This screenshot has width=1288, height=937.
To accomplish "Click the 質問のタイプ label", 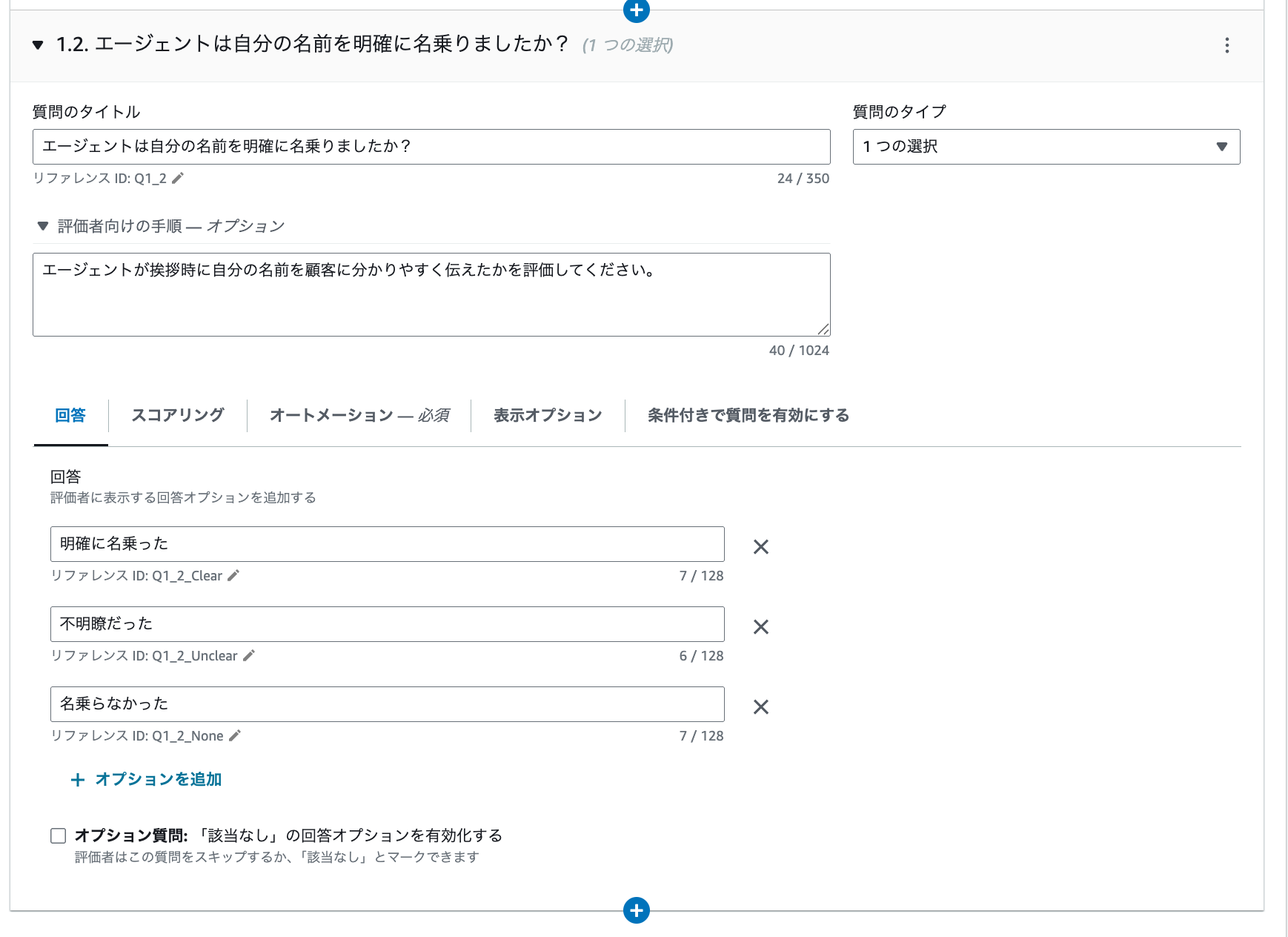I will click(900, 112).
